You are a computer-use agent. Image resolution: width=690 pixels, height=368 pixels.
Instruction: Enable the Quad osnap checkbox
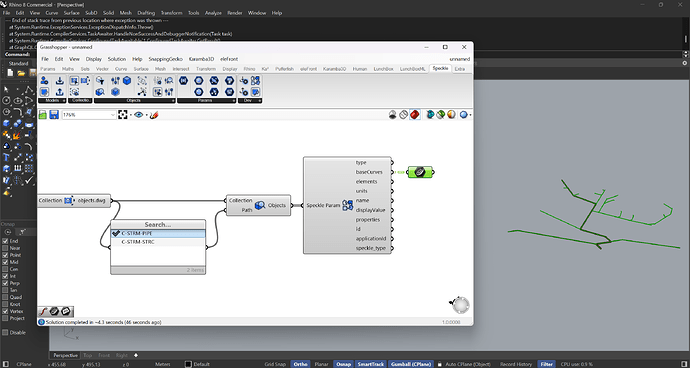coord(5,298)
